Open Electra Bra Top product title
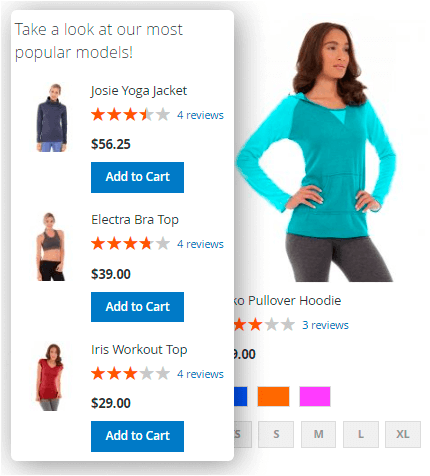The image size is (430, 476). click(x=135, y=220)
